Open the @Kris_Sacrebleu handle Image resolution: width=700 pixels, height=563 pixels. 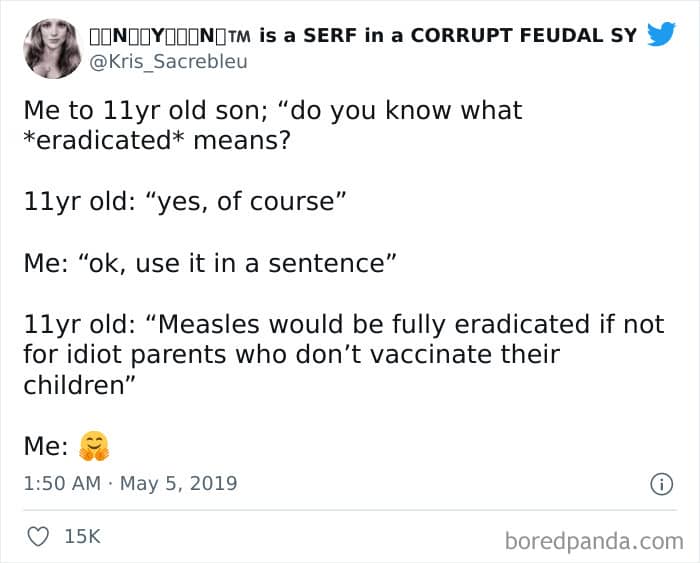(168, 62)
